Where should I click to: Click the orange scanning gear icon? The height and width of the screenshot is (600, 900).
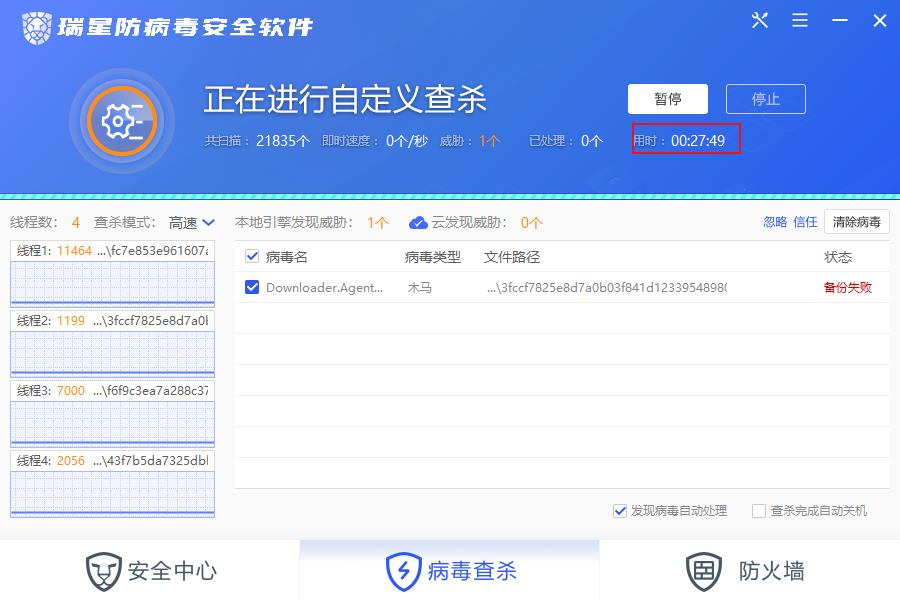(122, 121)
